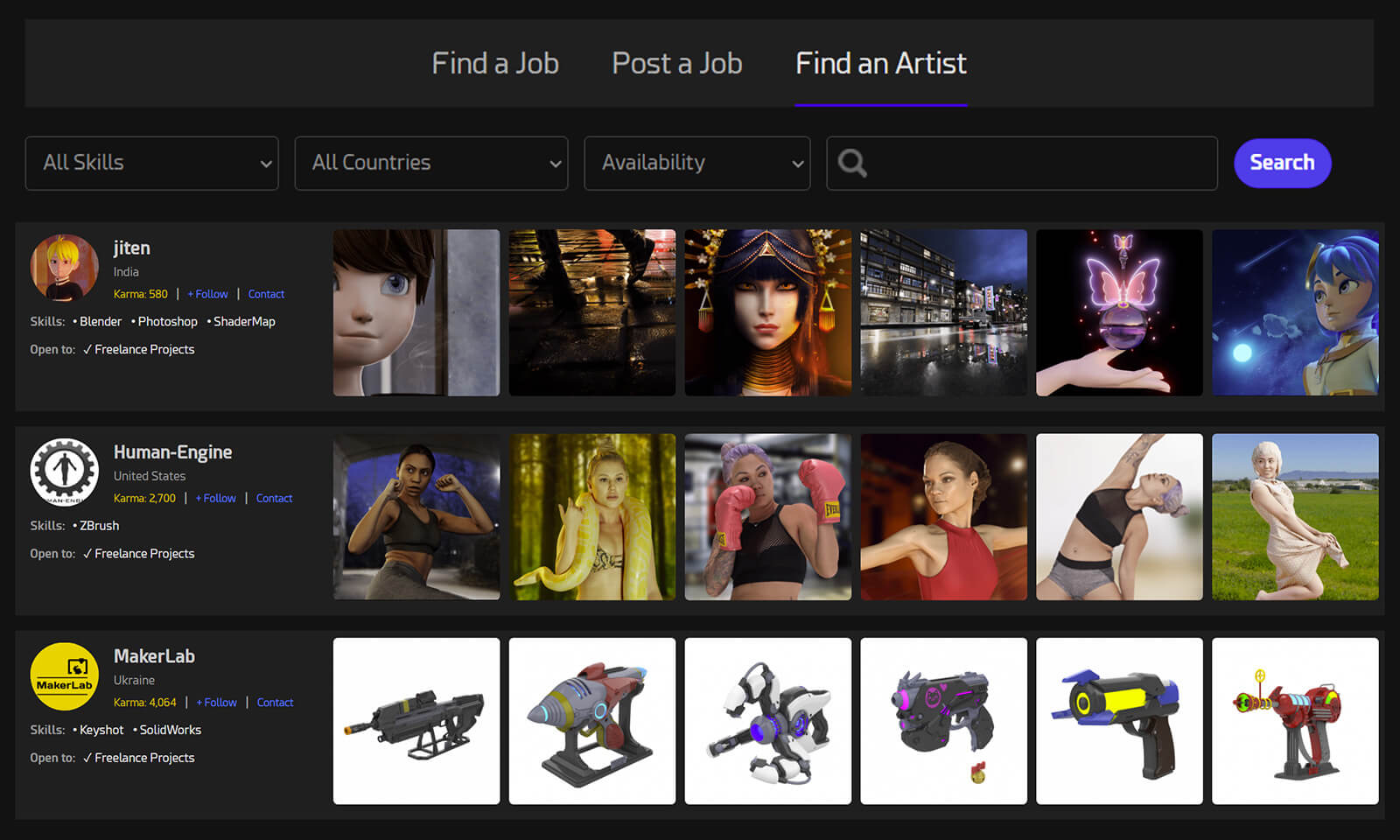The height and width of the screenshot is (840, 1400).
Task: Open MakerLab's yellow and blue pistol thumbnail
Action: pos(1119,721)
